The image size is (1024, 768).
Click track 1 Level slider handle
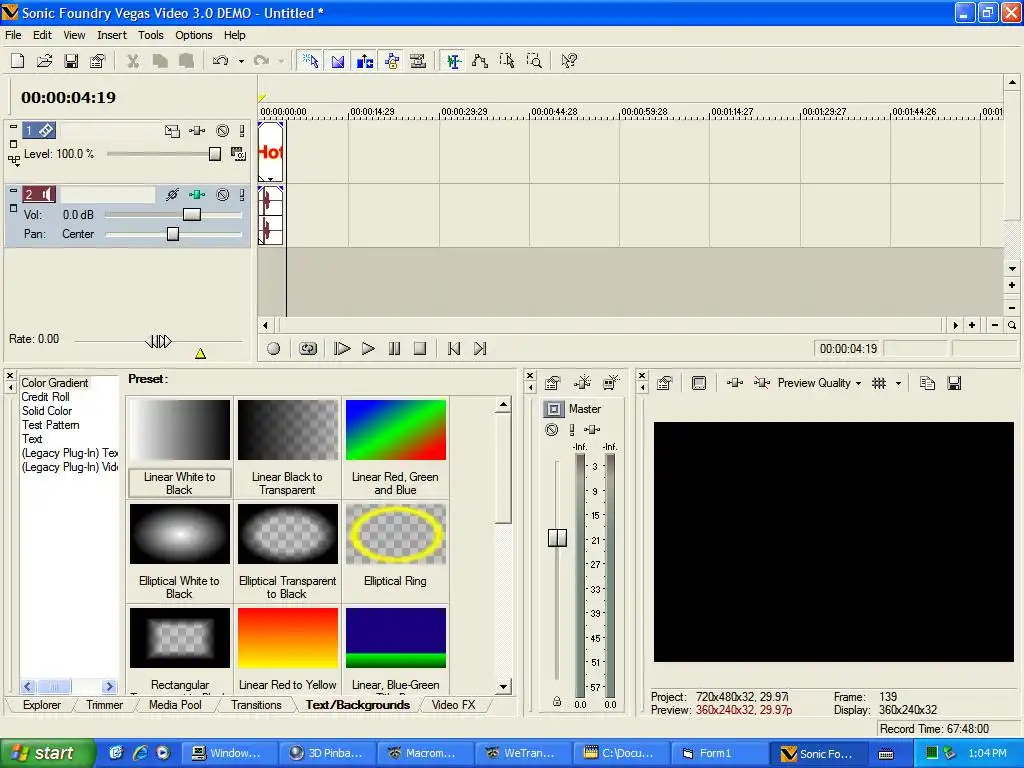[215, 154]
